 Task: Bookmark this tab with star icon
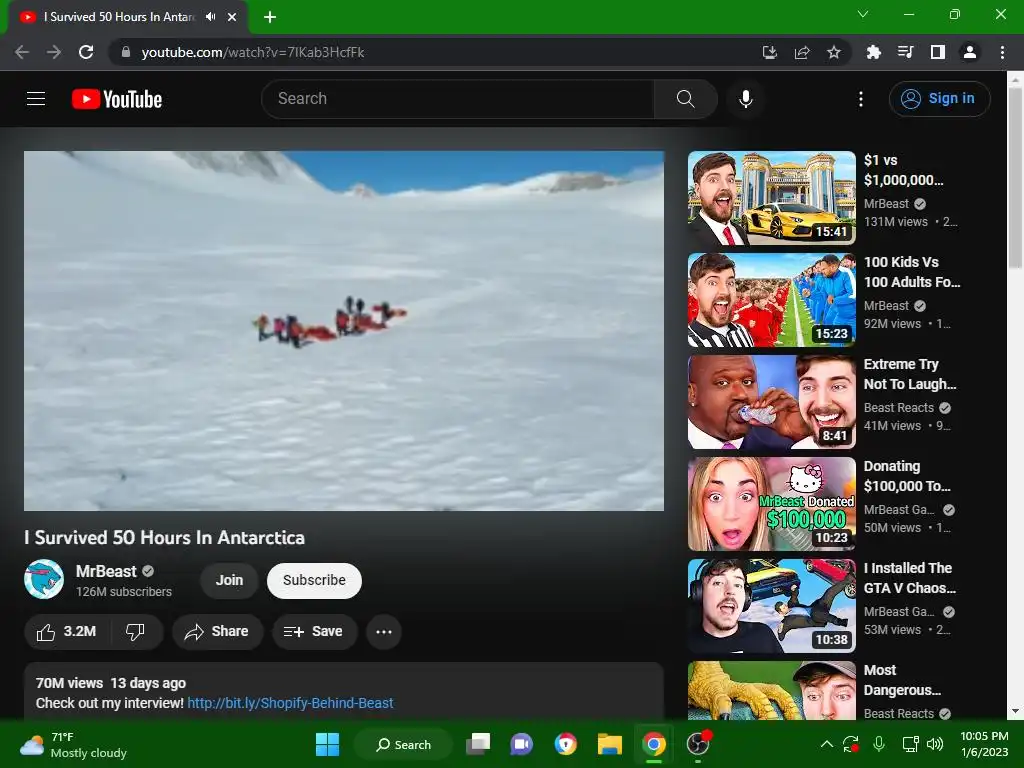tap(834, 52)
